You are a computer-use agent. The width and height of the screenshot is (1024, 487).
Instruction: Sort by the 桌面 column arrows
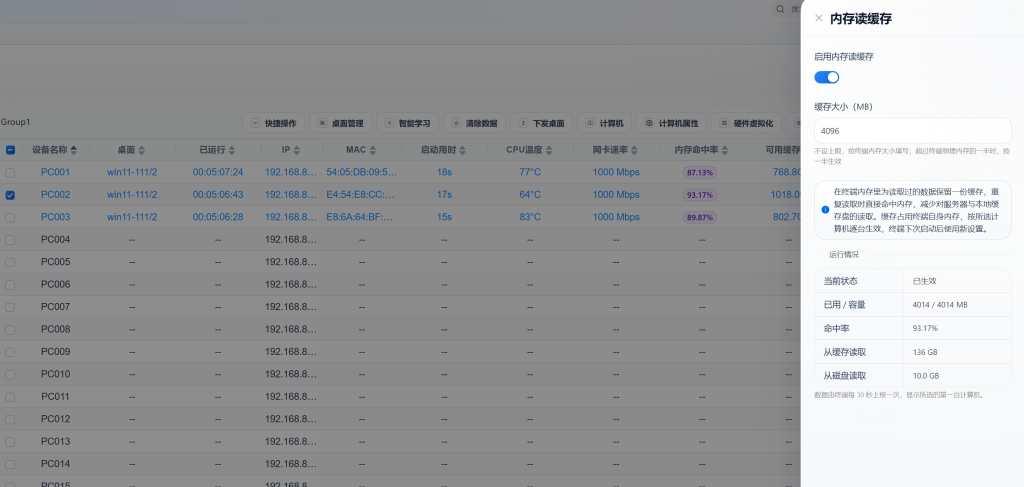pyautogui.click(x=142, y=150)
